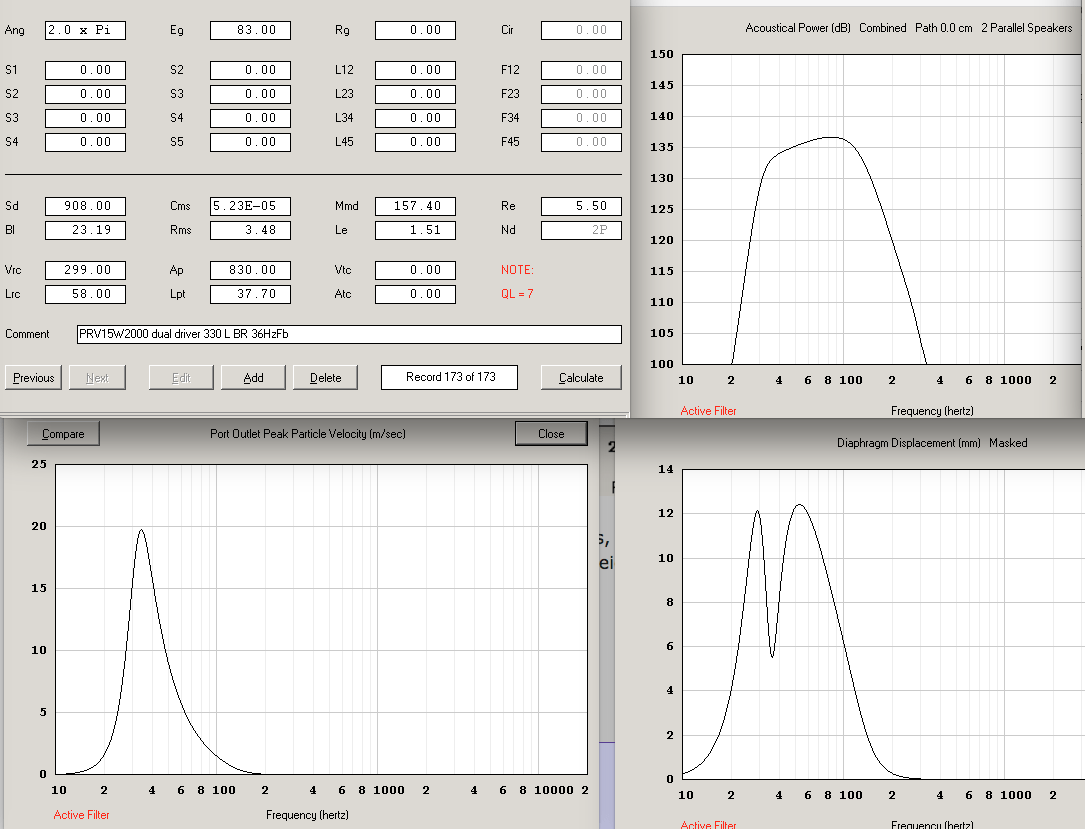This screenshot has width=1085, height=829.
Task: Edit the Cms value 5.23E-05
Action: 250,206
